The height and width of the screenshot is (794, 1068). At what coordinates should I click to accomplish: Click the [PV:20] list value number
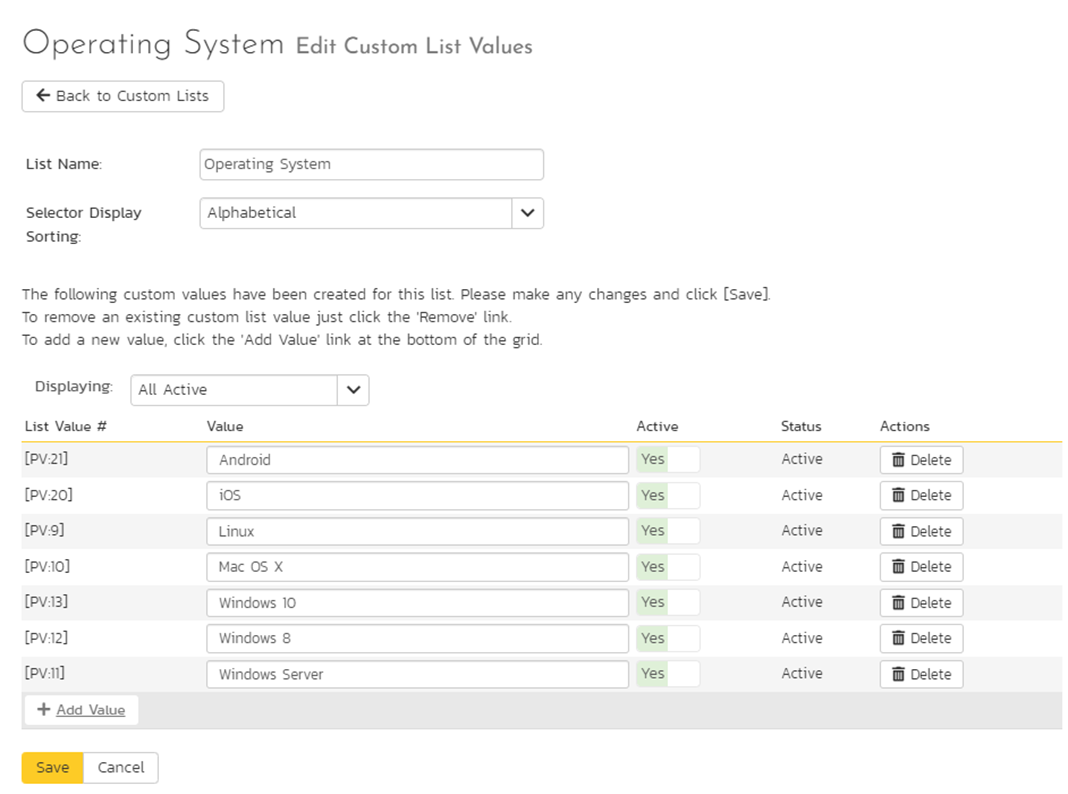[x=48, y=494]
